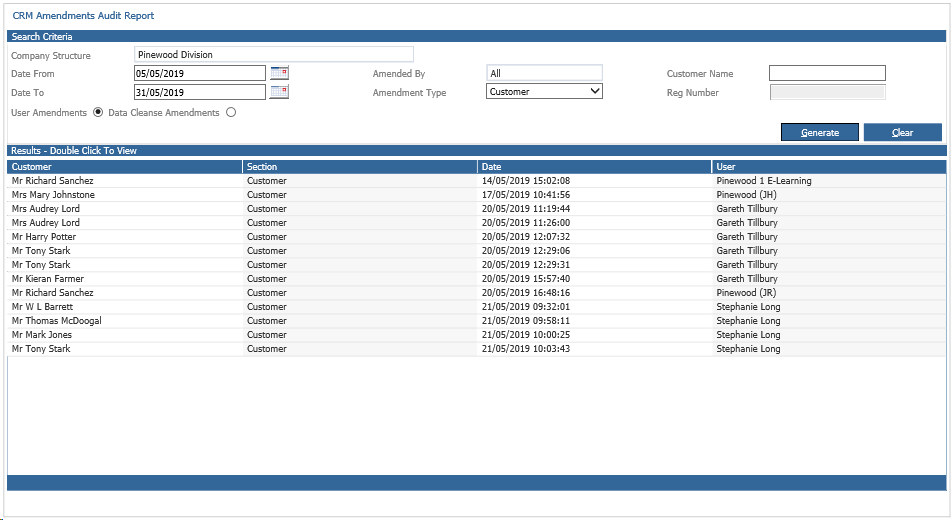
Task: Open the Date From calendar picker
Action: coord(279,73)
